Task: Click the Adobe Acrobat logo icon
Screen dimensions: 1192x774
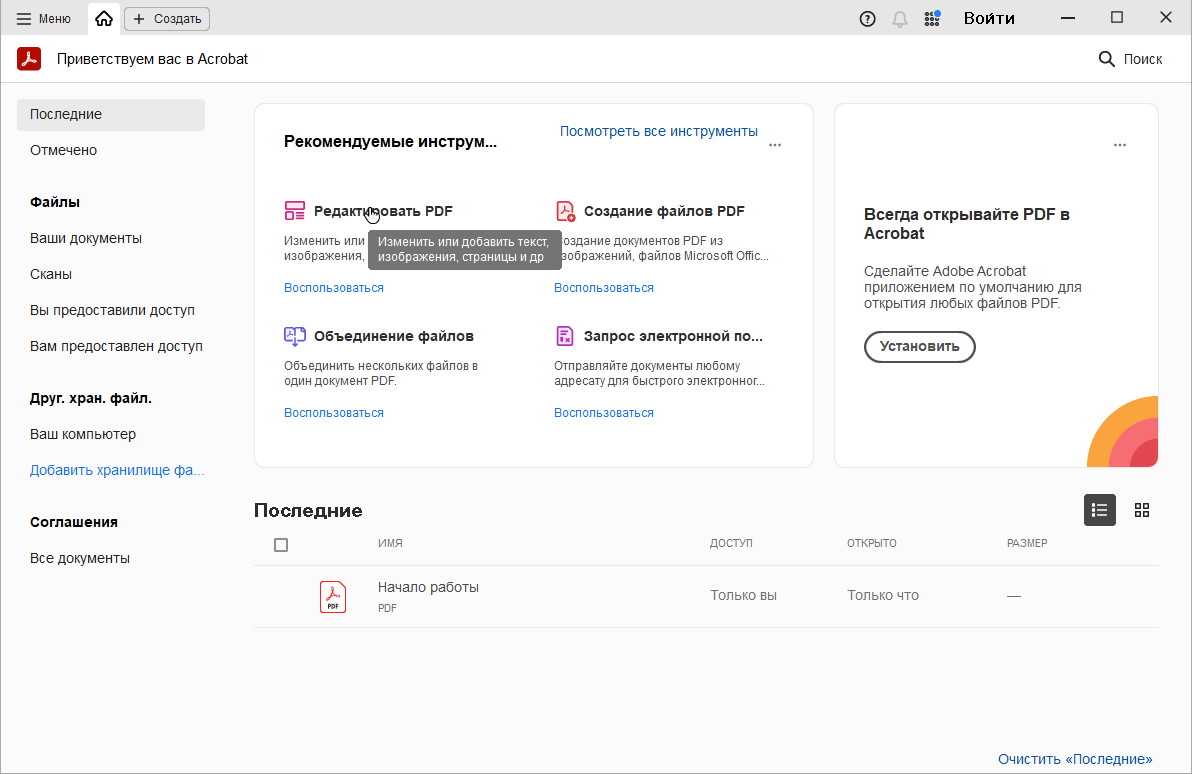Action: pyautogui.click(x=29, y=59)
